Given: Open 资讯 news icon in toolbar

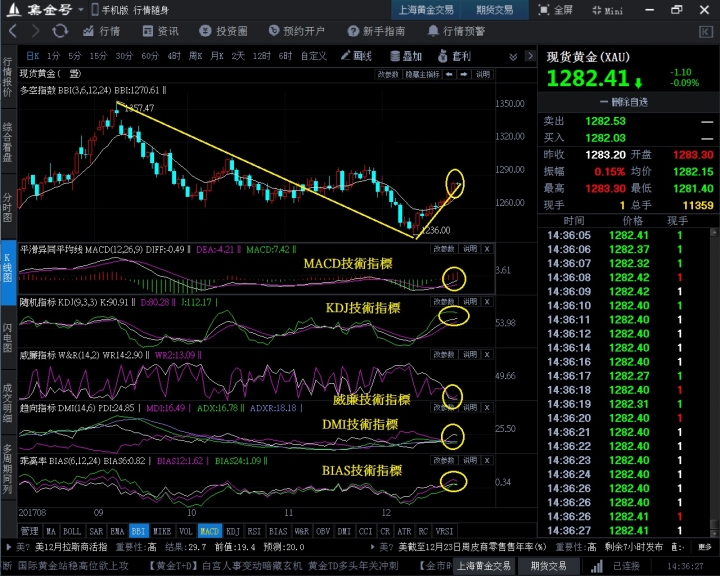Looking at the screenshot, I should point(159,31).
